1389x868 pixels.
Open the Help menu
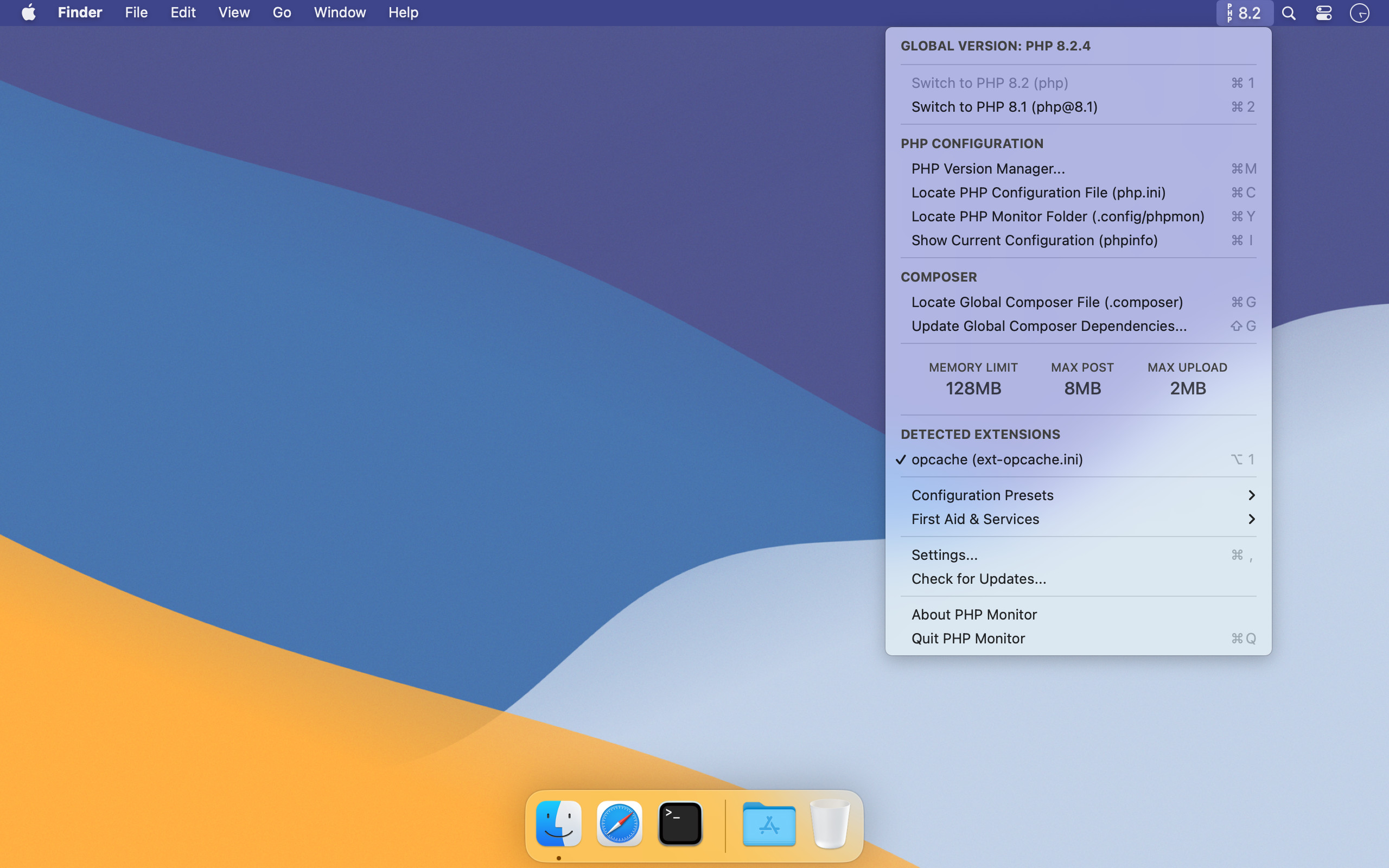coord(403,12)
